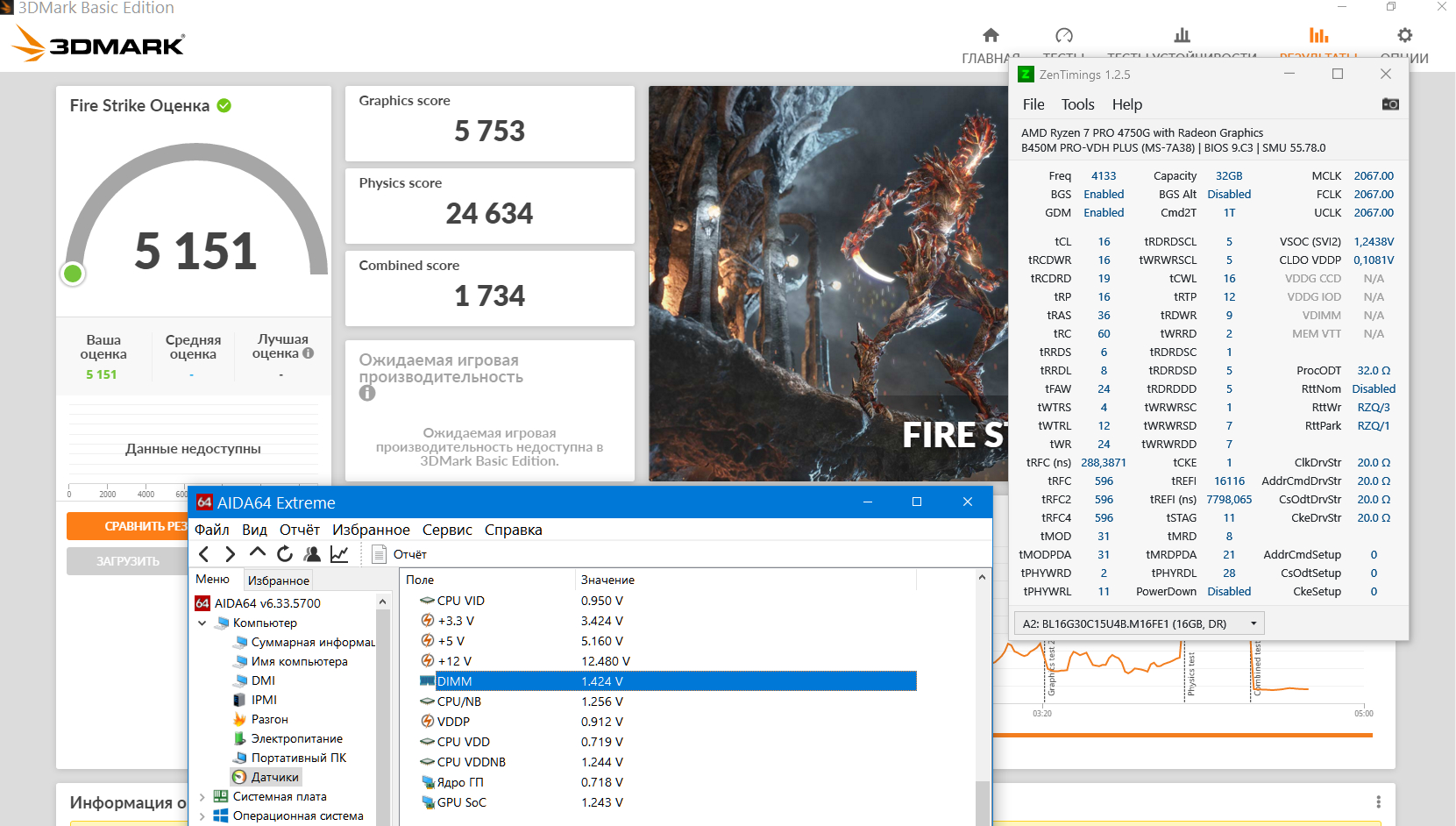The image size is (1456, 826).
Task: Open 3DMark options gear icon
Action: 1405,35
